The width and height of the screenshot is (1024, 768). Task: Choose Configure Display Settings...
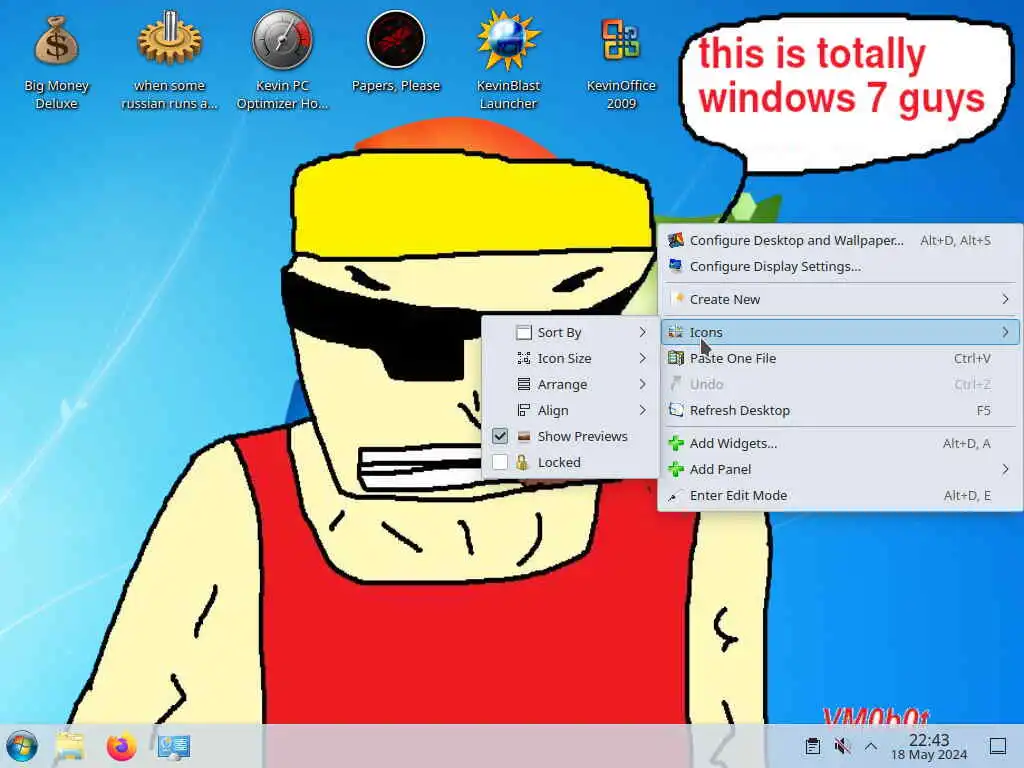pos(840,266)
